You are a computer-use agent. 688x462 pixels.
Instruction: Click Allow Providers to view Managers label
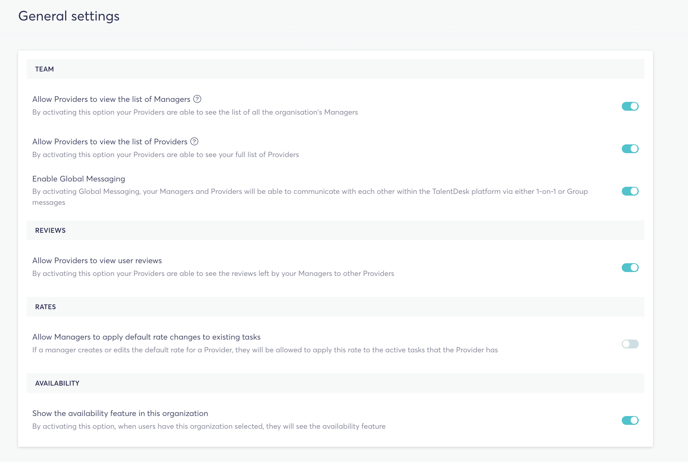111,99
